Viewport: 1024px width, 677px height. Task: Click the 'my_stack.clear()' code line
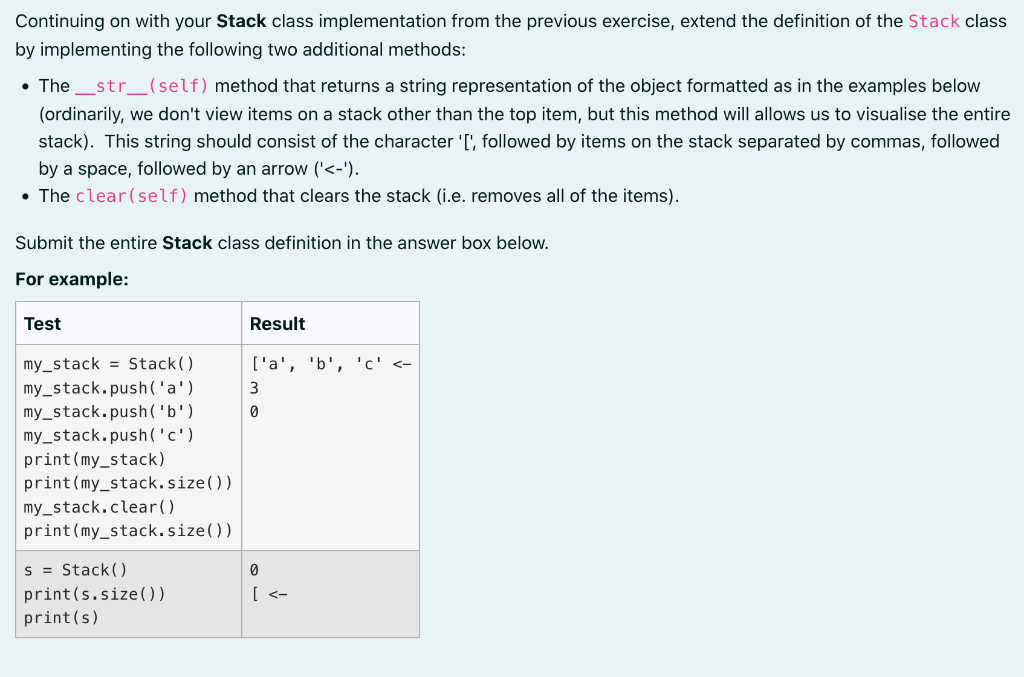click(99, 507)
